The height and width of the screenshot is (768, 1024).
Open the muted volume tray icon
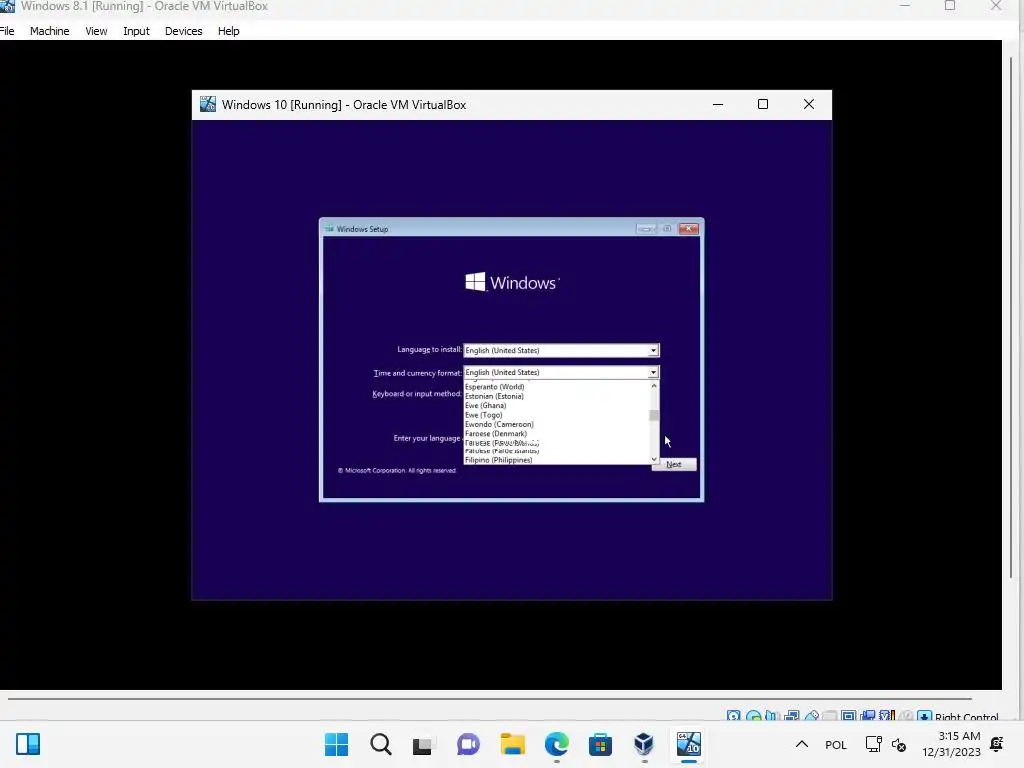tap(899, 744)
